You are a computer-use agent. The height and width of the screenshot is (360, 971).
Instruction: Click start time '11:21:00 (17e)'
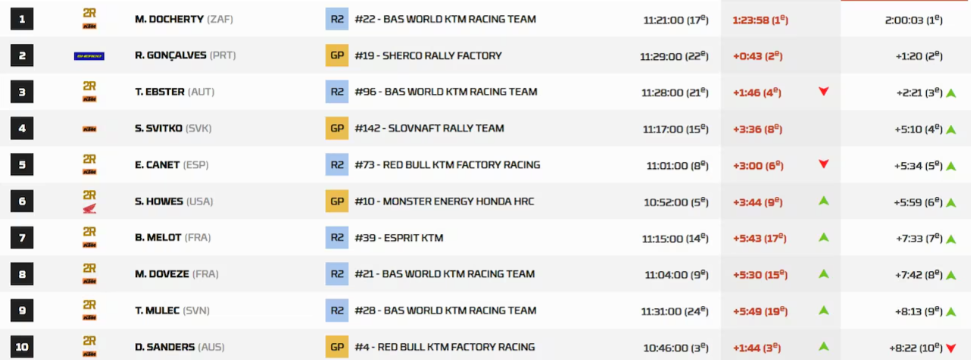coord(676,20)
